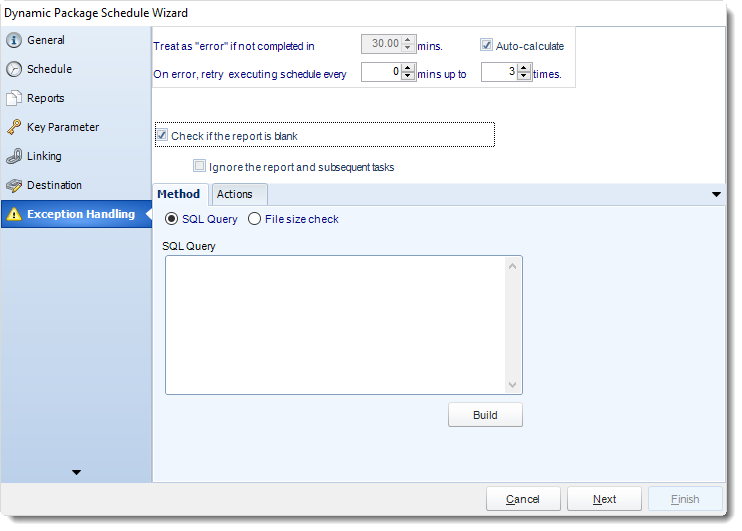742x531 pixels.
Task: Click the General info icon
Action: click(x=14, y=40)
